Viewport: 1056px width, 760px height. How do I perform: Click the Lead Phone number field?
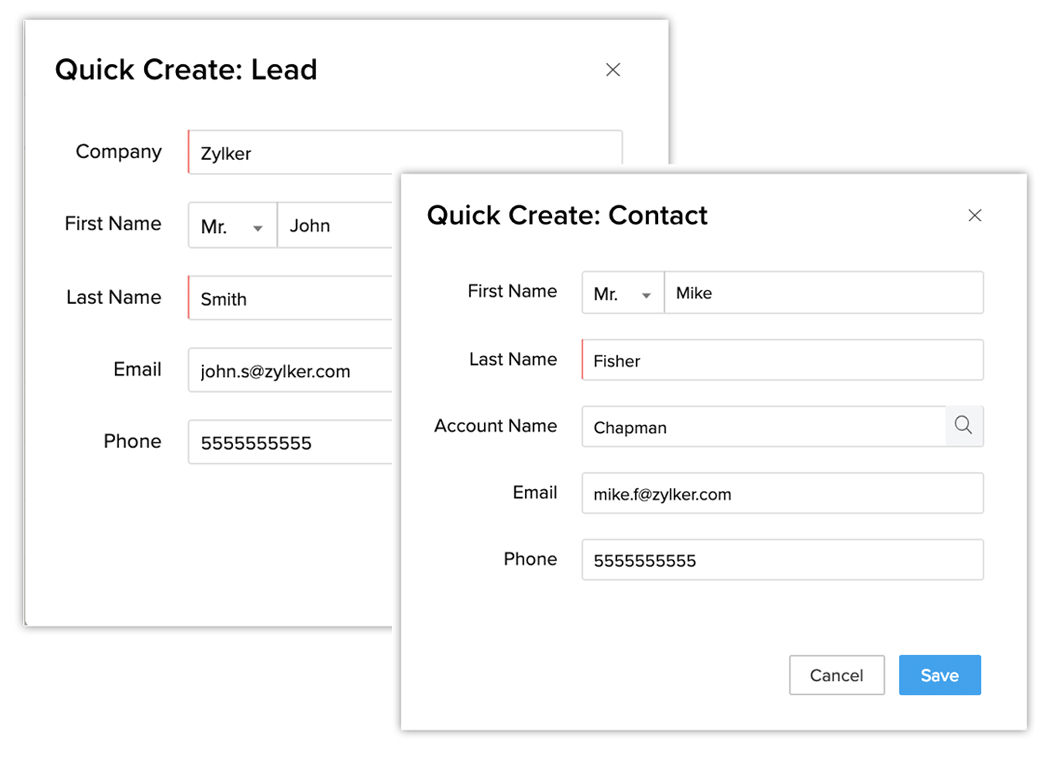(290, 442)
